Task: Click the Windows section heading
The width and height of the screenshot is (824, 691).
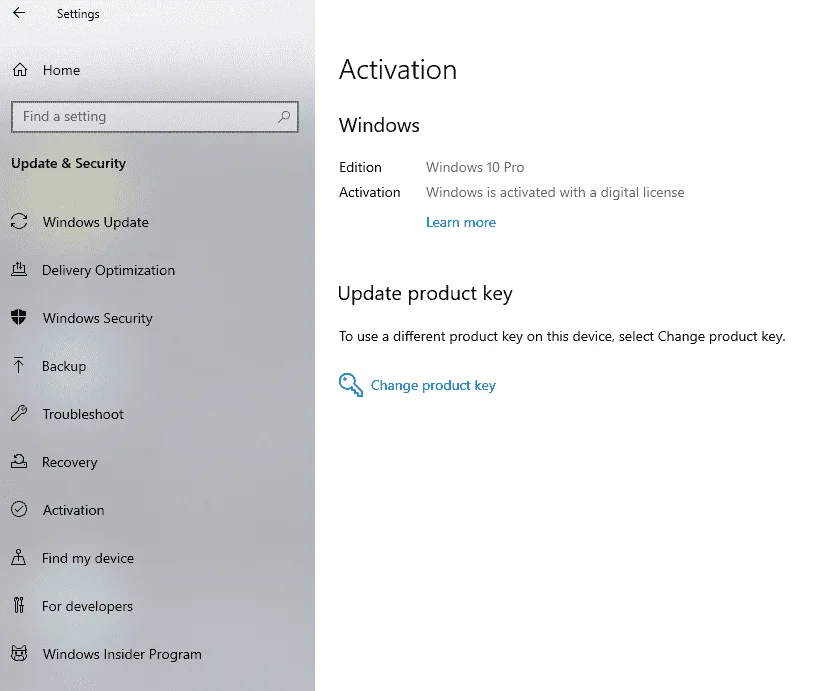Action: tap(379, 125)
